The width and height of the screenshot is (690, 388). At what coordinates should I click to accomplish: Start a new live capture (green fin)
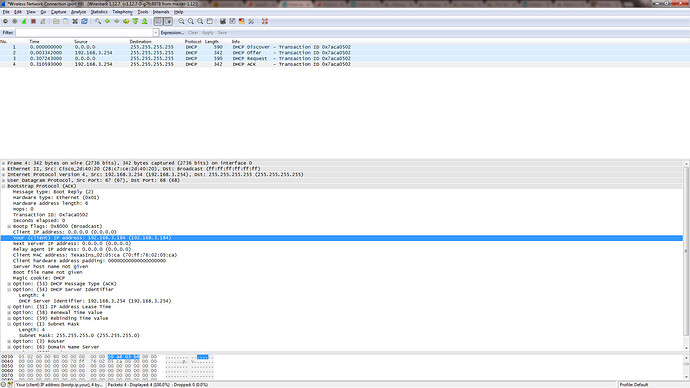point(24,21)
